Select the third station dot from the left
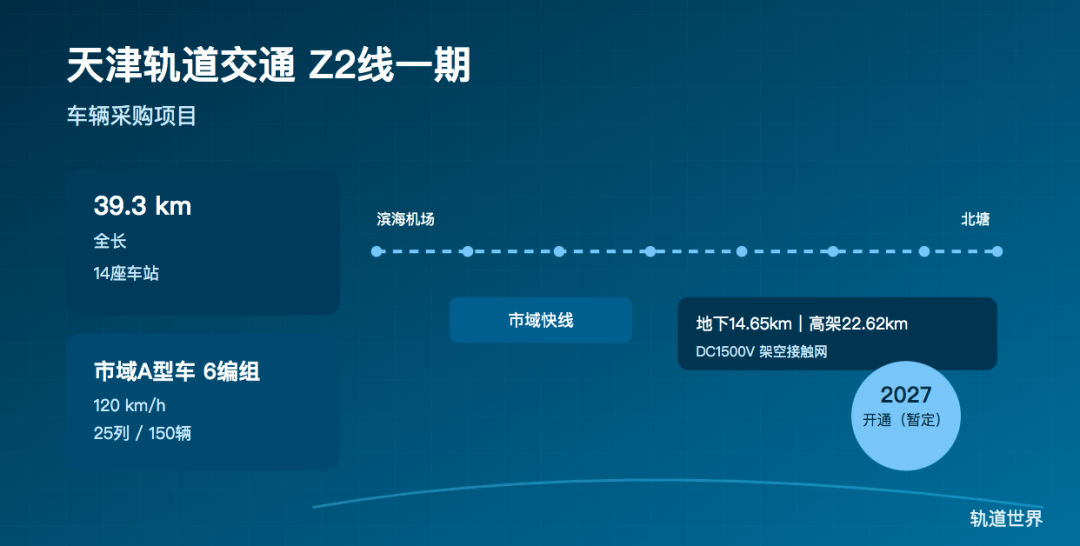Viewport: 1080px width, 546px height. click(x=559, y=251)
